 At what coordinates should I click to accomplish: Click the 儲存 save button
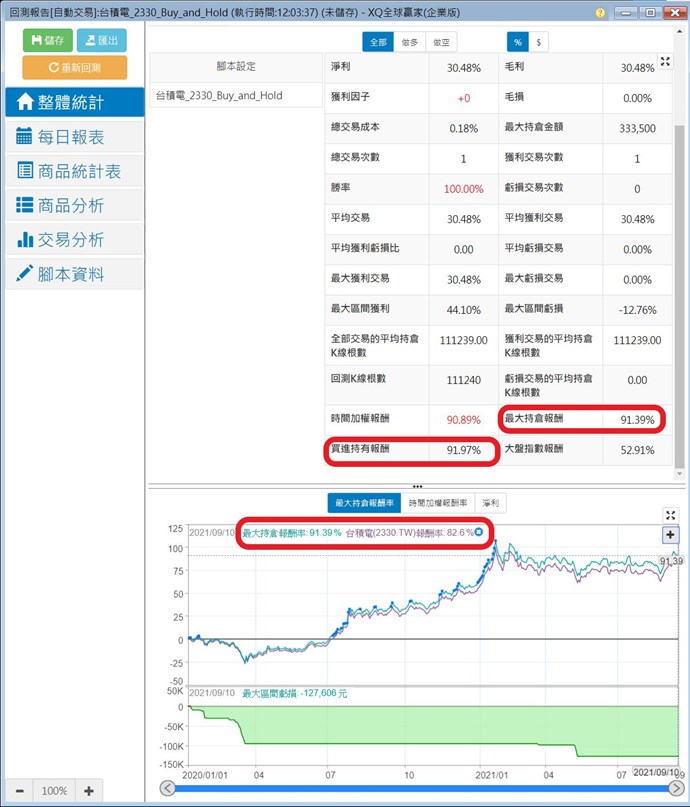[47, 40]
